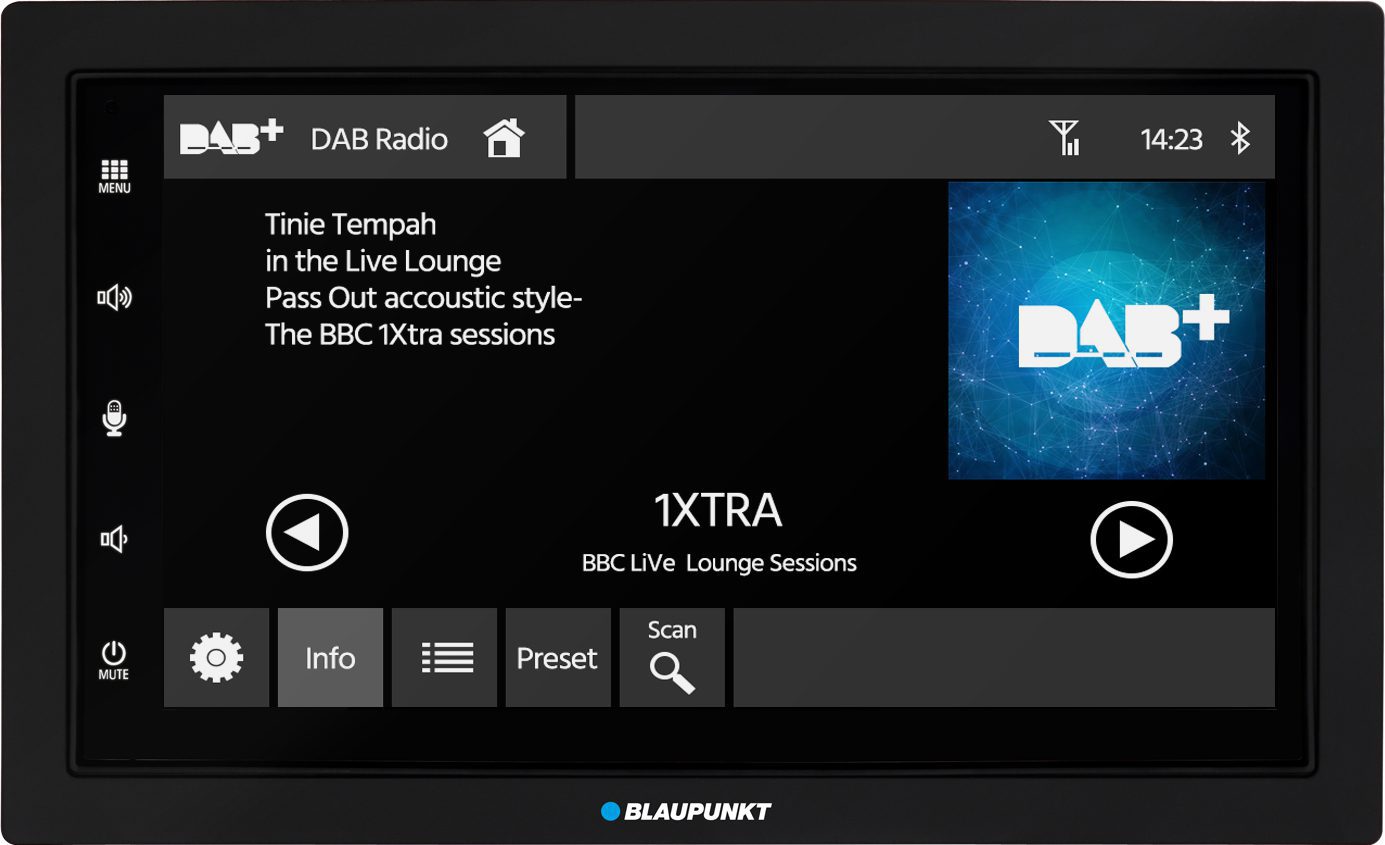Tap the Bluetooth status icon
This screenshot has width=1385, height=845.
[1243, 139]
